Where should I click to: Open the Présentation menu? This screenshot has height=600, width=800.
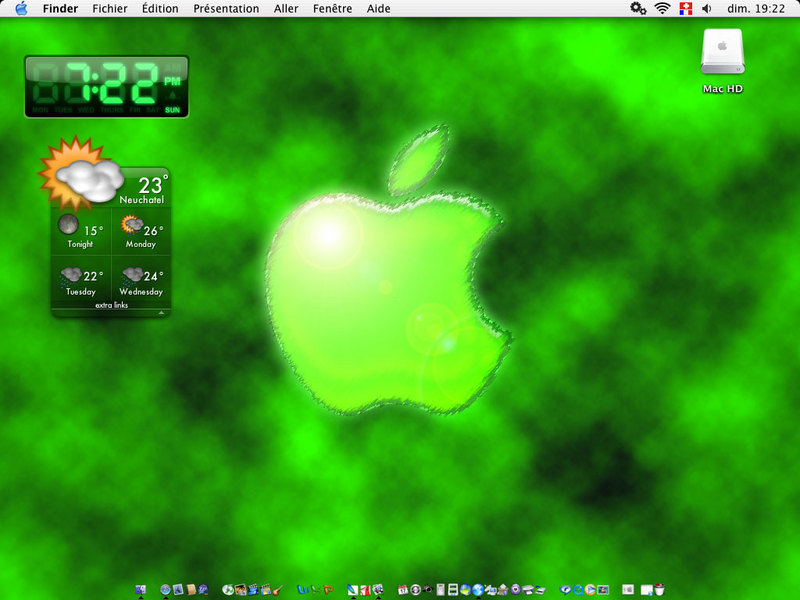pos(226,9)
